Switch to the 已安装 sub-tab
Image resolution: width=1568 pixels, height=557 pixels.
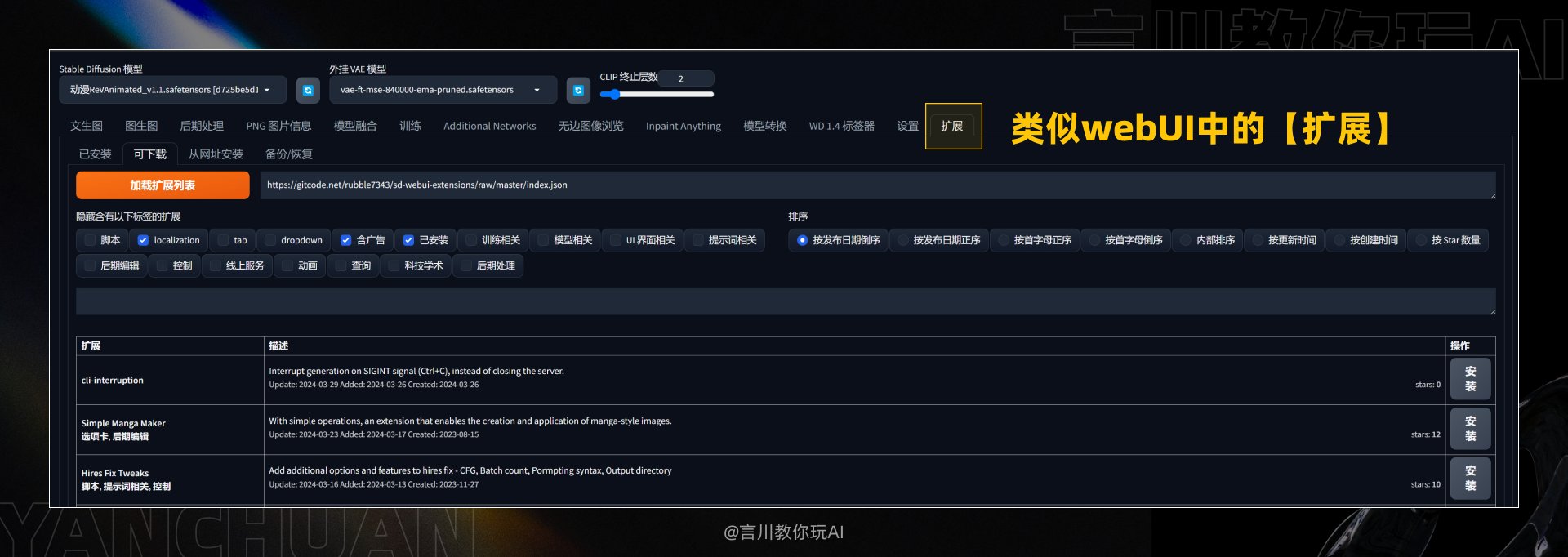coord(96,154)
